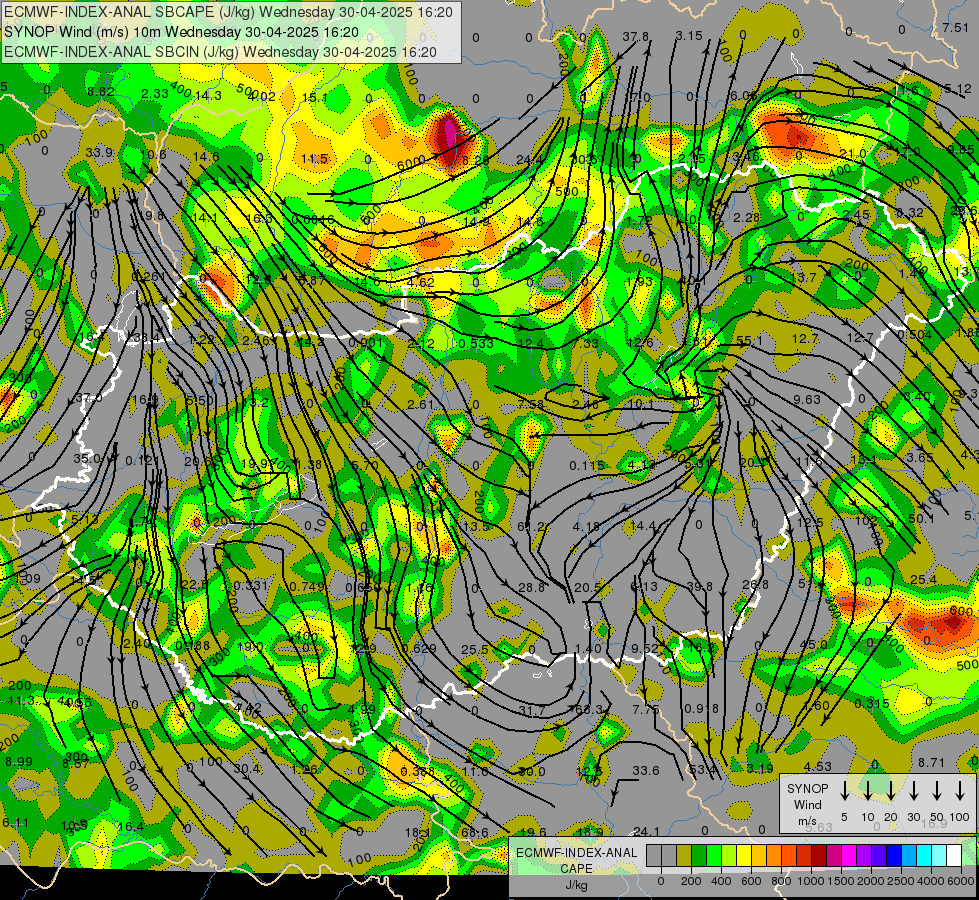Click the map value 50.1
Image resolution: width=979 pixels, height=900 pixels.
[x=921, y=519]
